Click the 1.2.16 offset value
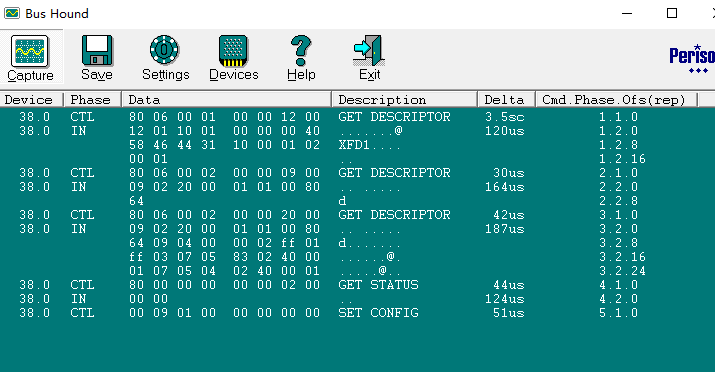 point(622,159)
